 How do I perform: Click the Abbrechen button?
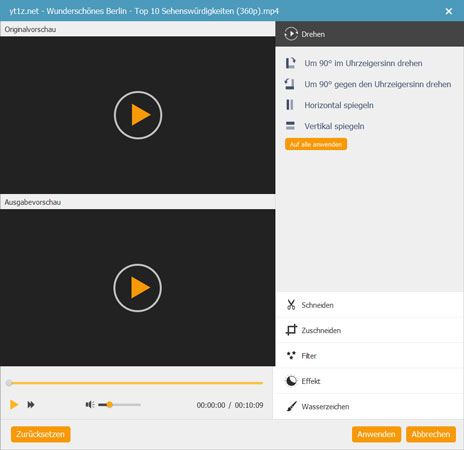(x=431, y=434)
